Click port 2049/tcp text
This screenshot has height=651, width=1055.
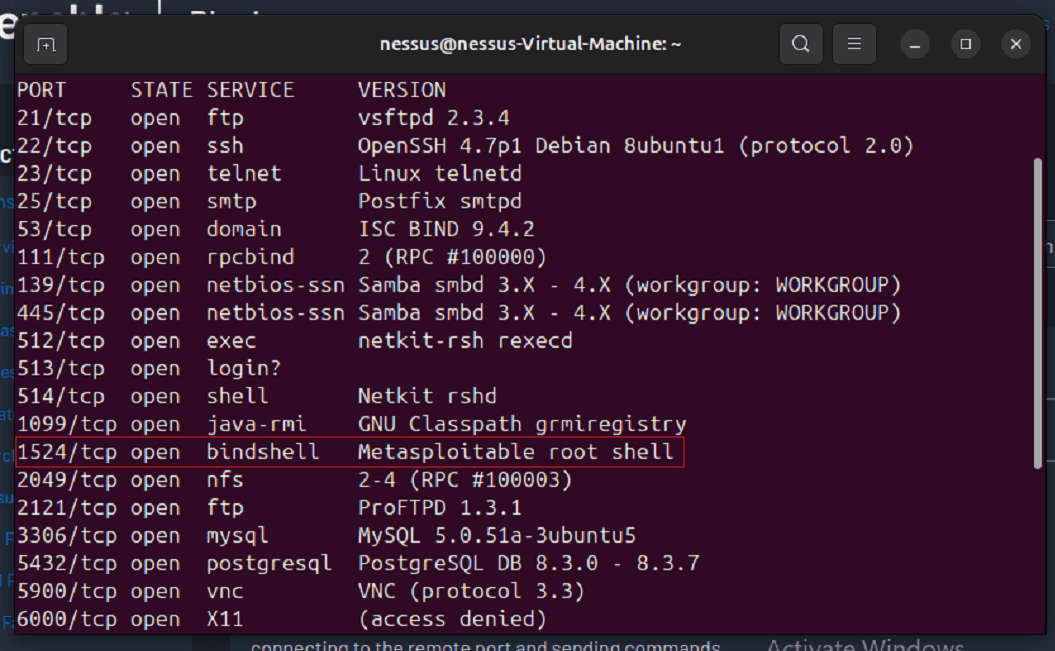67,480
